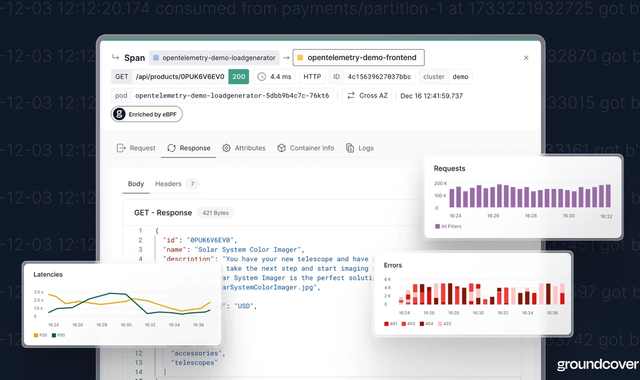Screen dimensions: 640x380
Task: Click the JSON "id" line in response body
Action: (200, 240)
